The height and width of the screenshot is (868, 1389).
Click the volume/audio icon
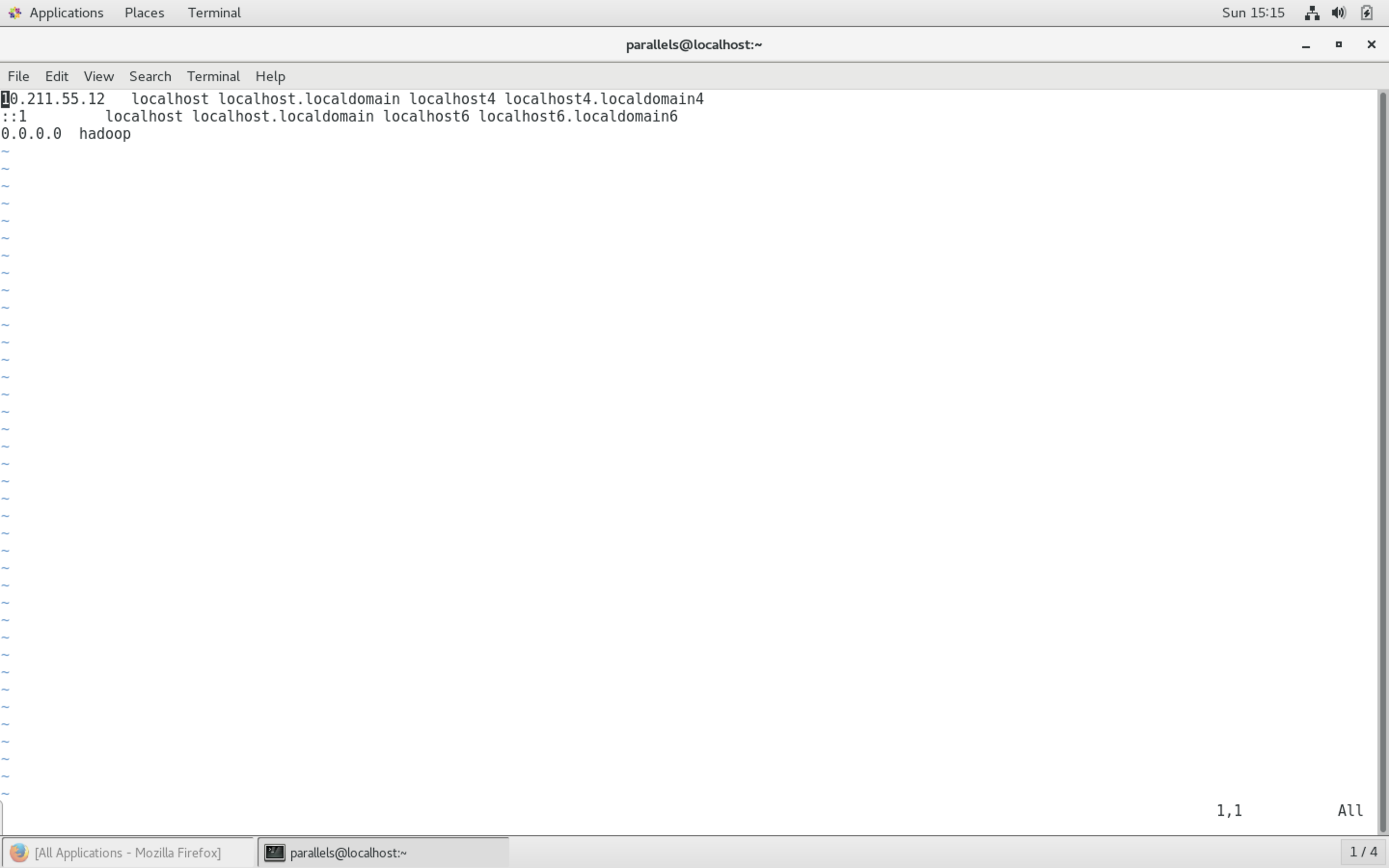tap(1339, 12)
